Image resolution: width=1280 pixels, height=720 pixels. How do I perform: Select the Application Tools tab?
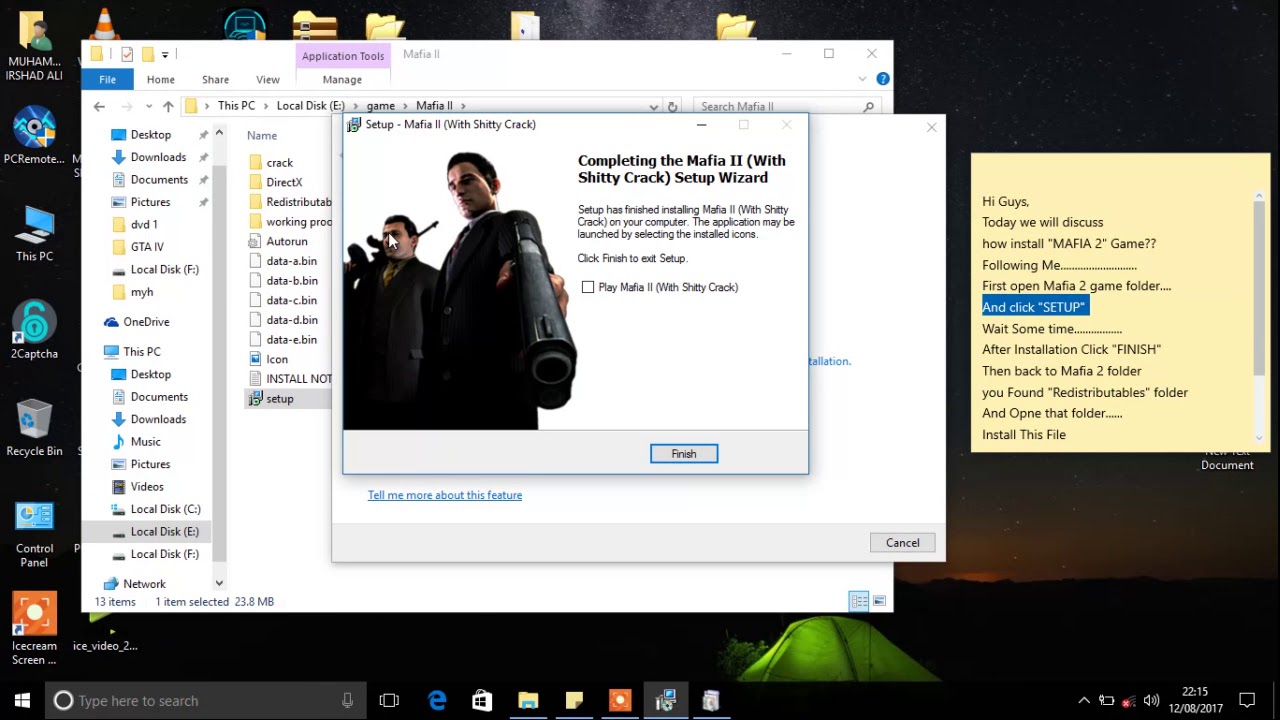pos(343,56)
